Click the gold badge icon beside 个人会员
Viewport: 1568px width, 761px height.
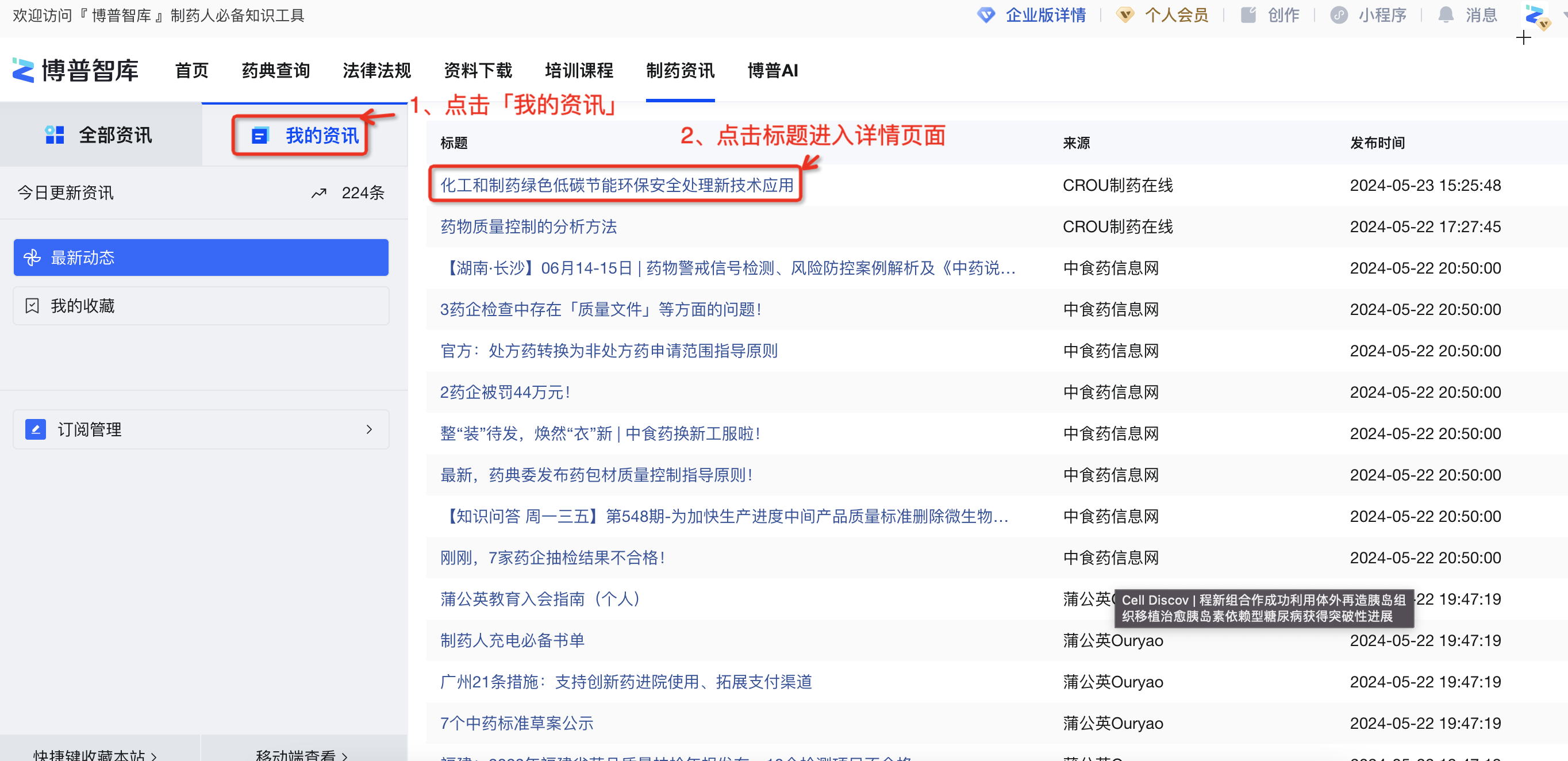pos(1125,15)
